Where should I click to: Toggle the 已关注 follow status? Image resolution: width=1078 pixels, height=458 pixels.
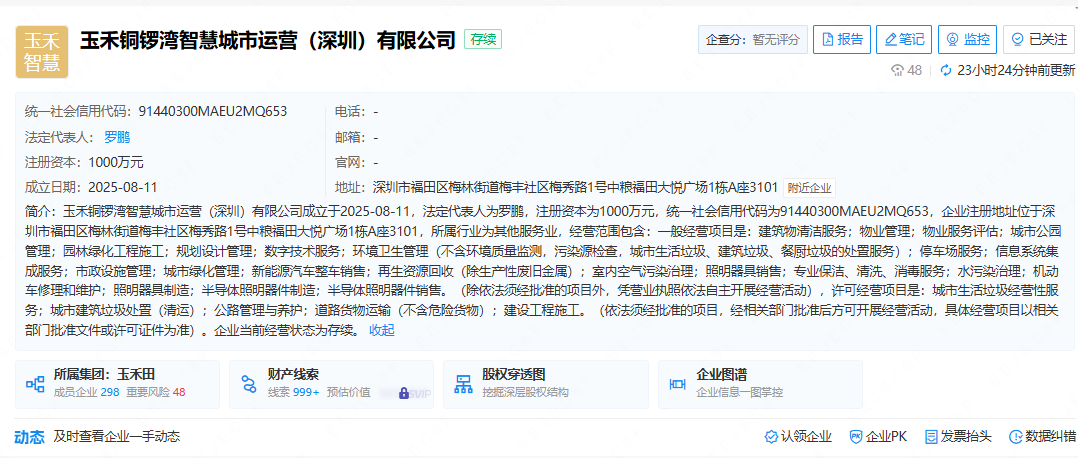1039,39
